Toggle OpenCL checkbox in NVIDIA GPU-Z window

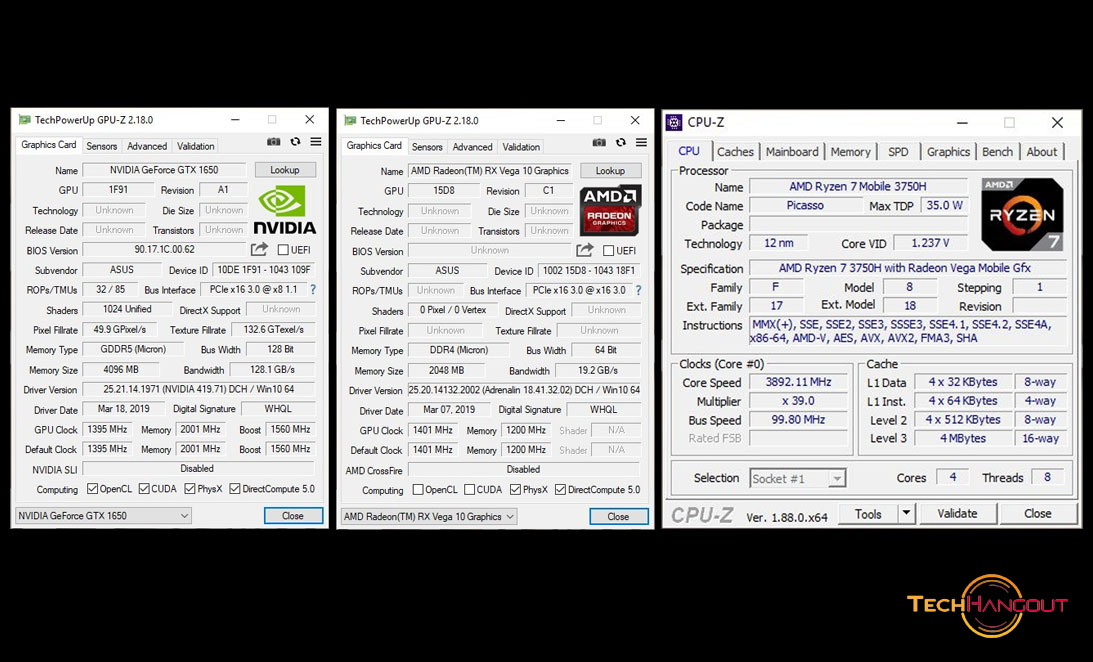pos(92,488)
